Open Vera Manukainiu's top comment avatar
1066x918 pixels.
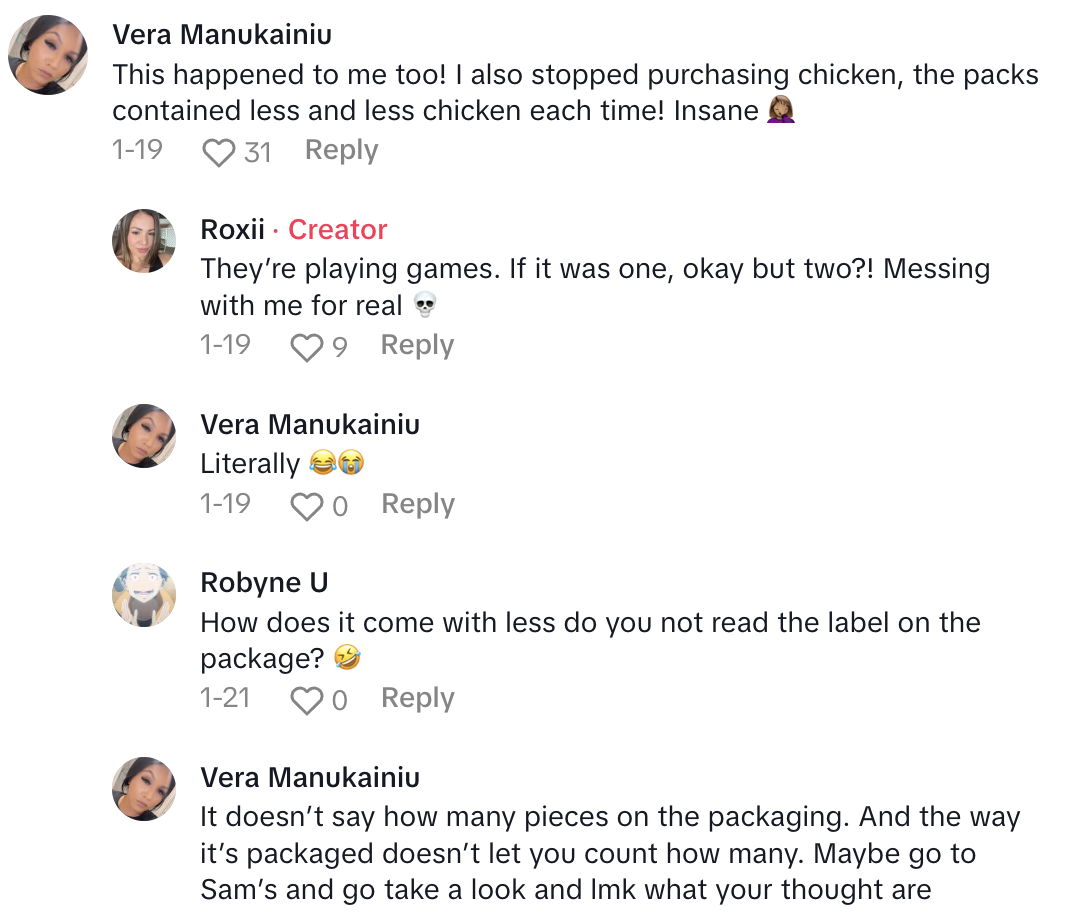48,55
